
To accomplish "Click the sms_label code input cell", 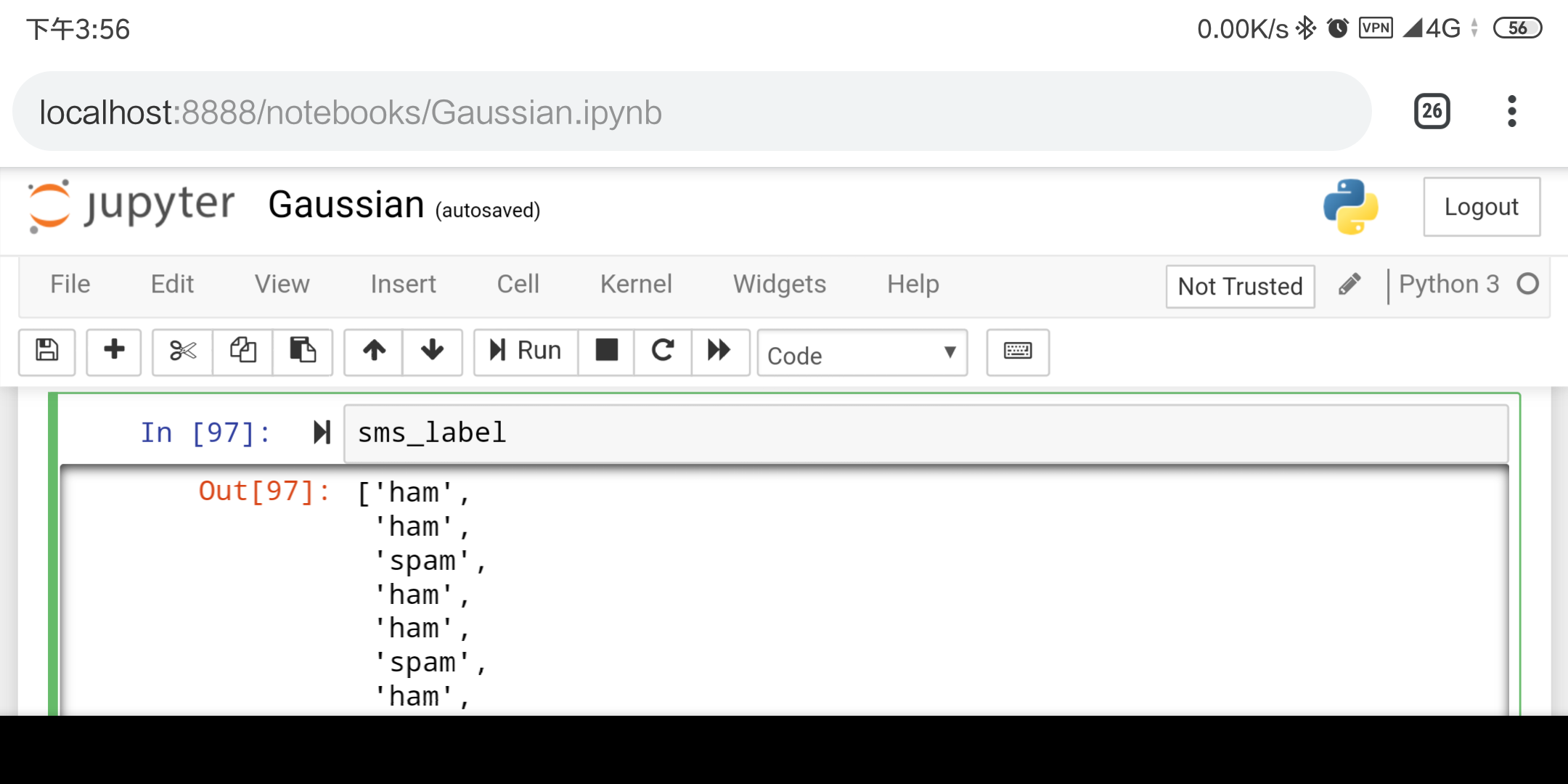I will [x=925, y=433].
